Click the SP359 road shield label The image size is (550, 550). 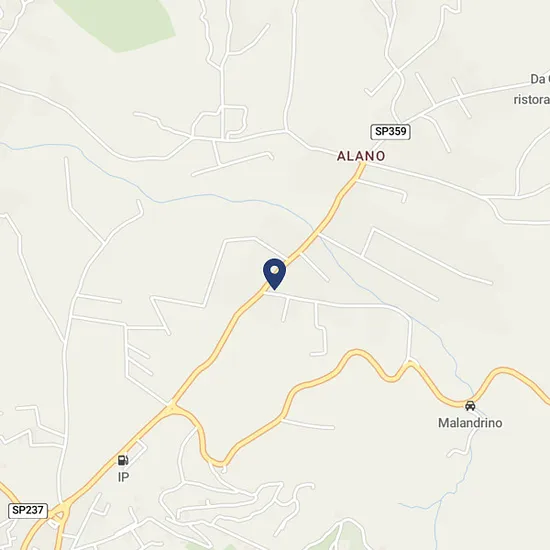coord(390,132)
